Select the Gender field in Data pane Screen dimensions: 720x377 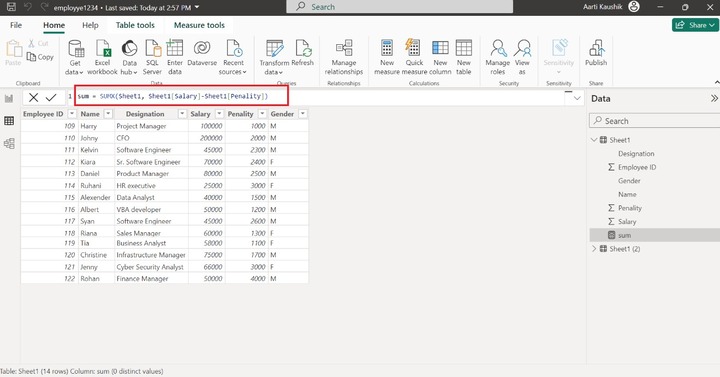coord(629,181)
